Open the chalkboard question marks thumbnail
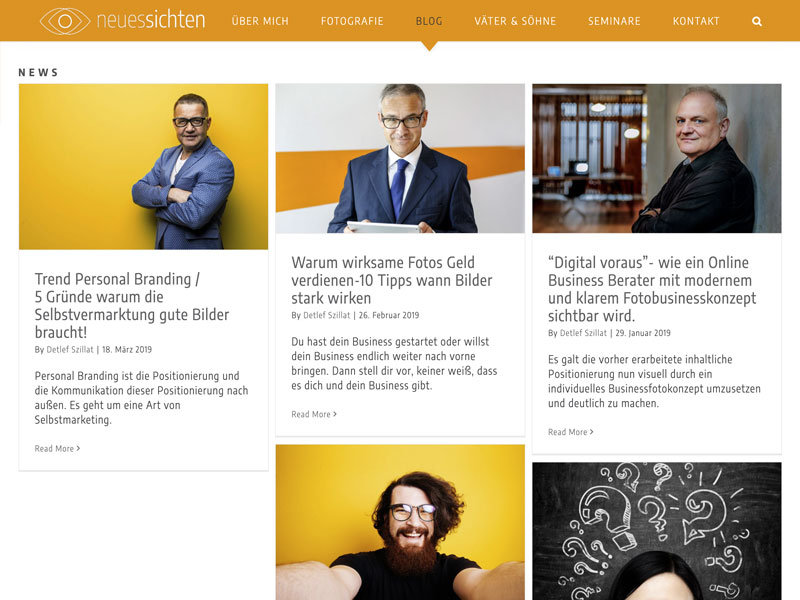This screenshot has width=800, height=600. pos(657,531)
